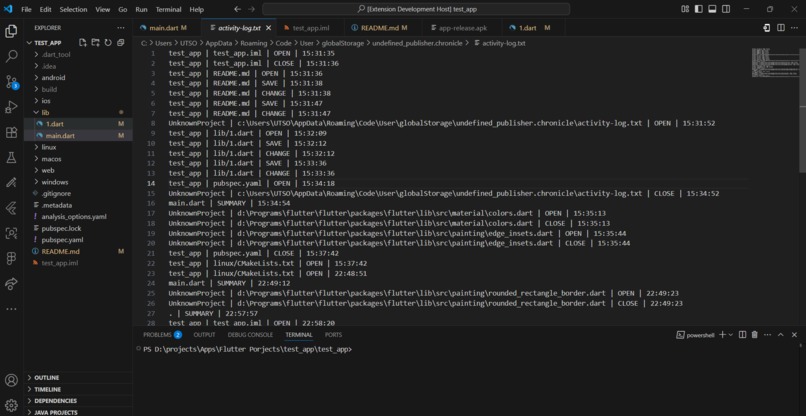The image size is (806, 416).
Task: Open the new terminal profile dropdown
Action: (730, 335)
